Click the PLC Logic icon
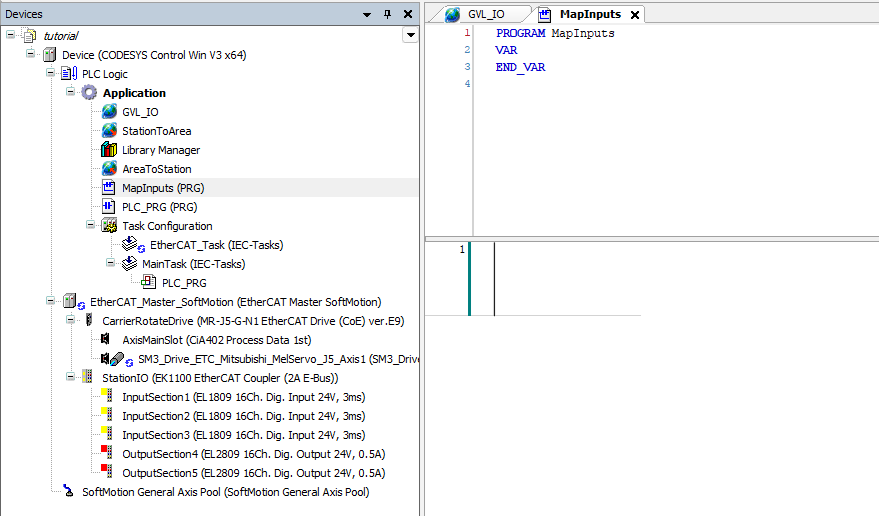The width and height of the screenshot is (879, 516). point(69,73)
